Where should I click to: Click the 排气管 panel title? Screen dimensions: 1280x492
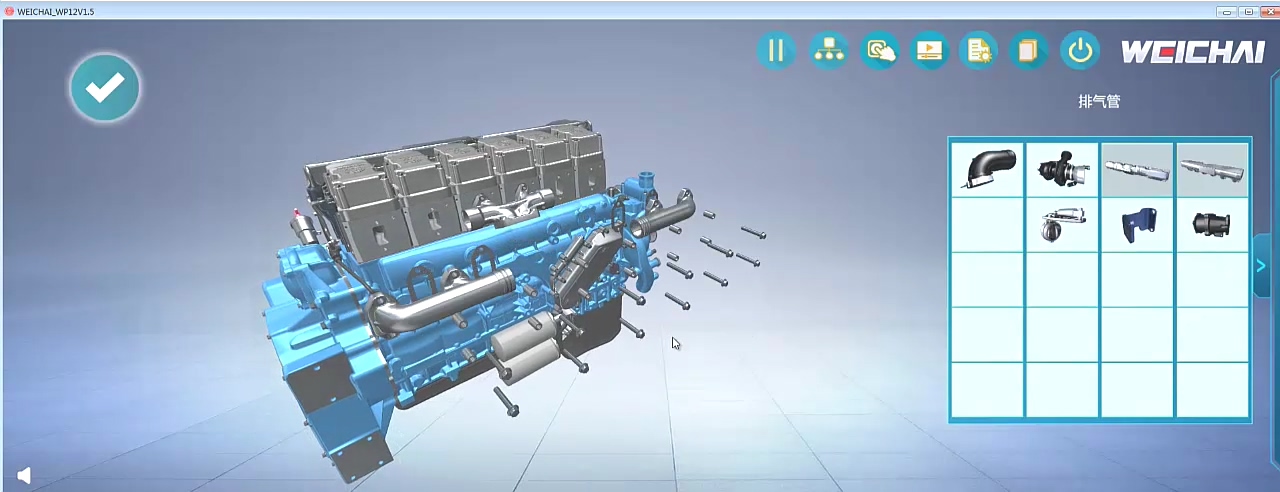[x=1098, y=102]
